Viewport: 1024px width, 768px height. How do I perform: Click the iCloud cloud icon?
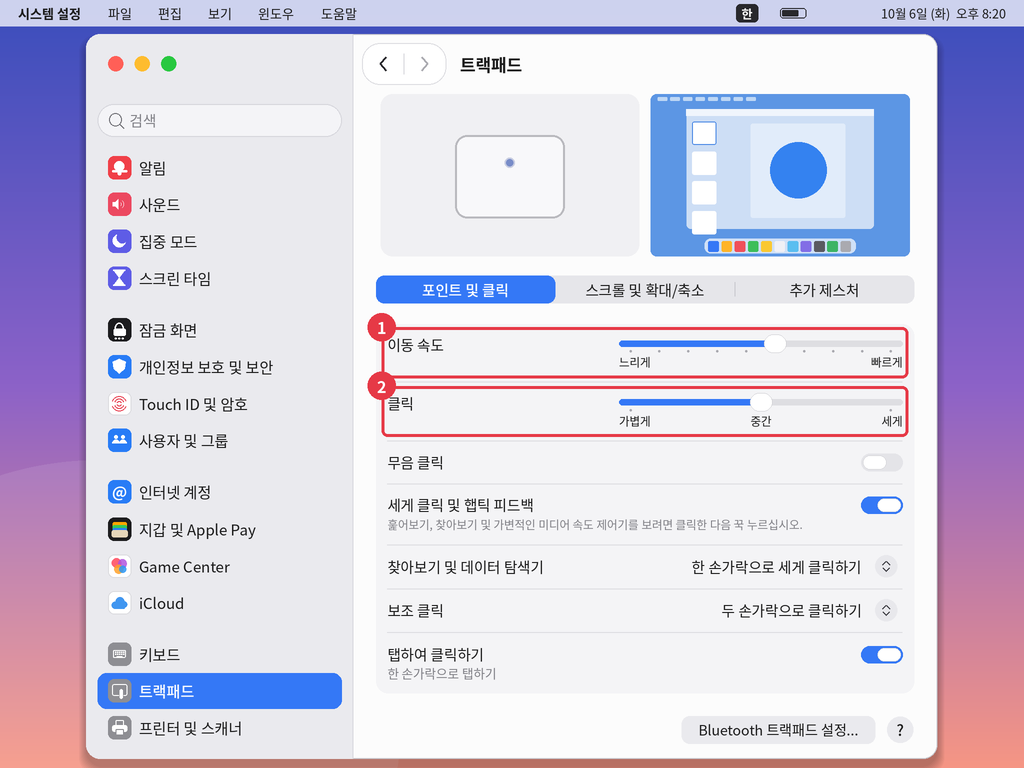point(120,603)
